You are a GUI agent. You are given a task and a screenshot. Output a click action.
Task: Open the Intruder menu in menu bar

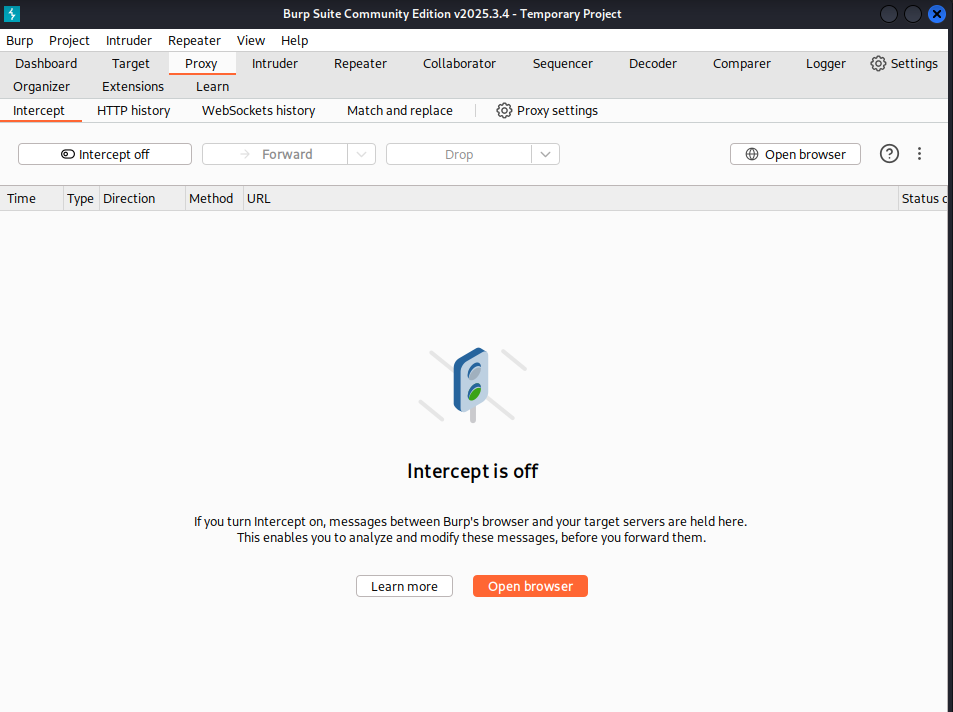click(x=129, y=41)
